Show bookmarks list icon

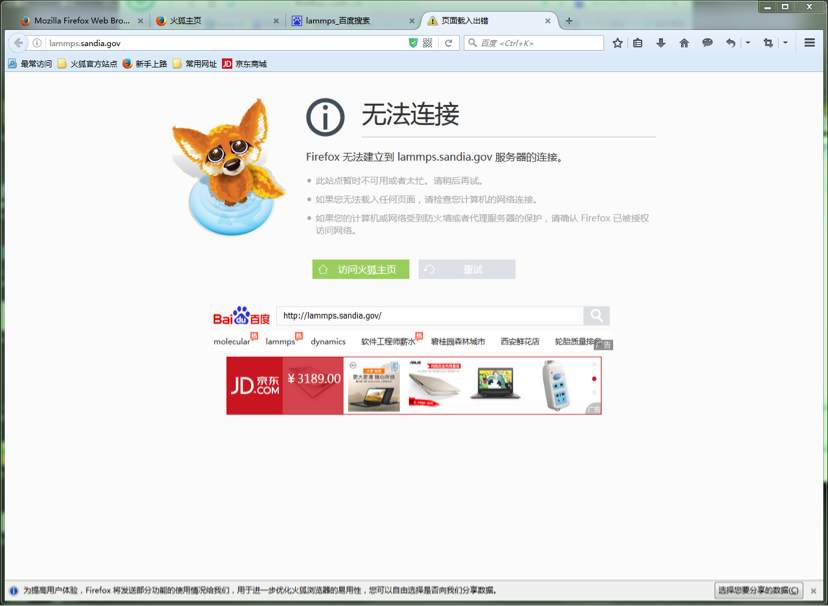tap(638, 43)
